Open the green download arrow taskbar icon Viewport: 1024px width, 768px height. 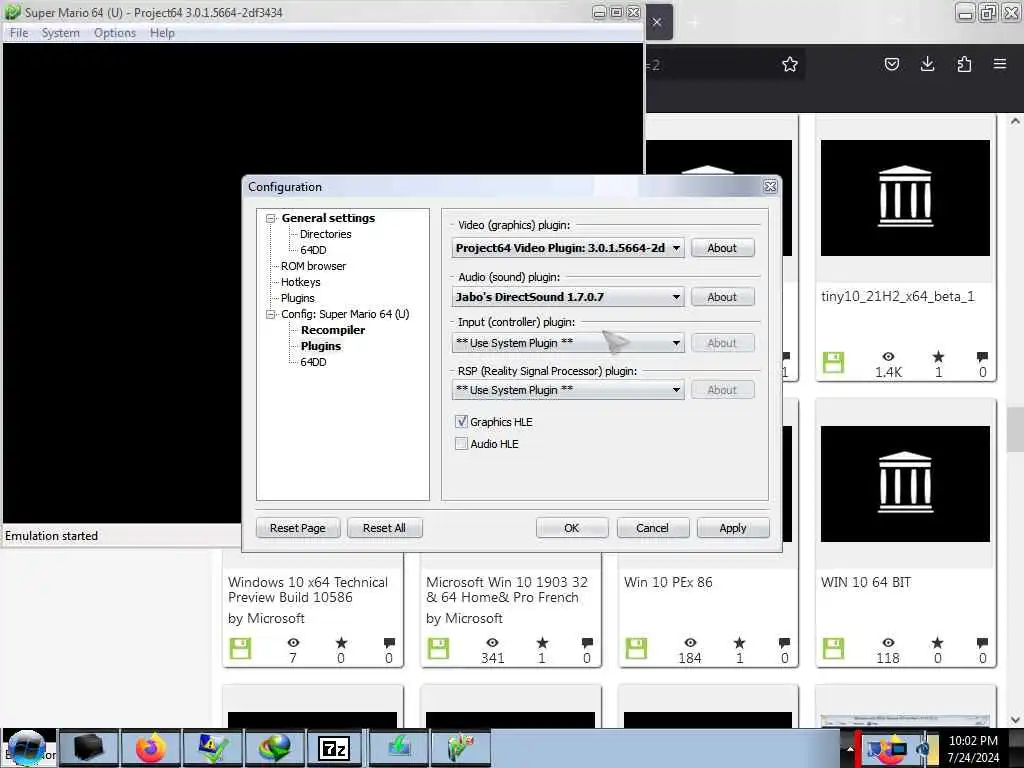point(398,748)
